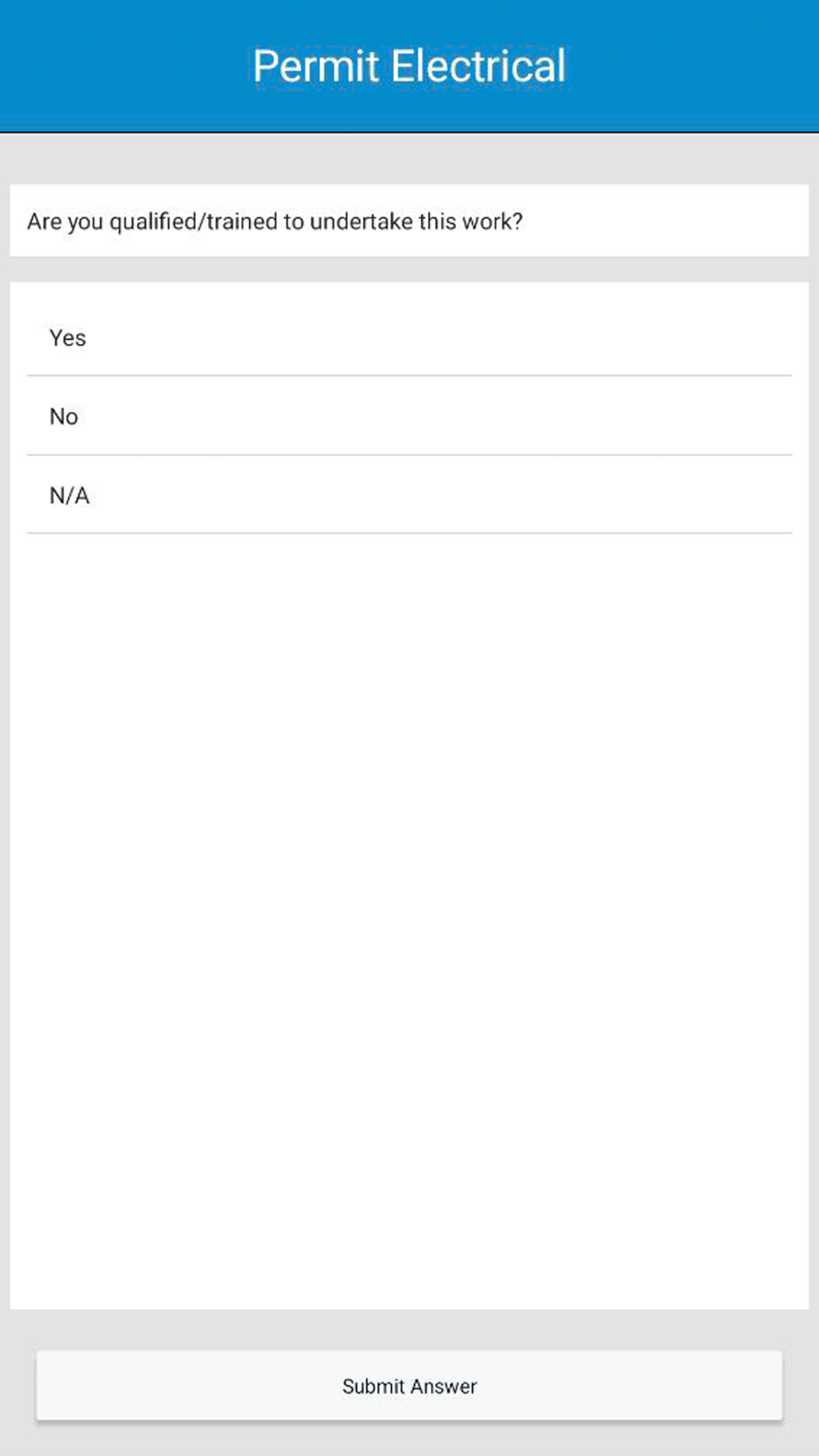Pick Yes from the answer list

tap(68, 337)
